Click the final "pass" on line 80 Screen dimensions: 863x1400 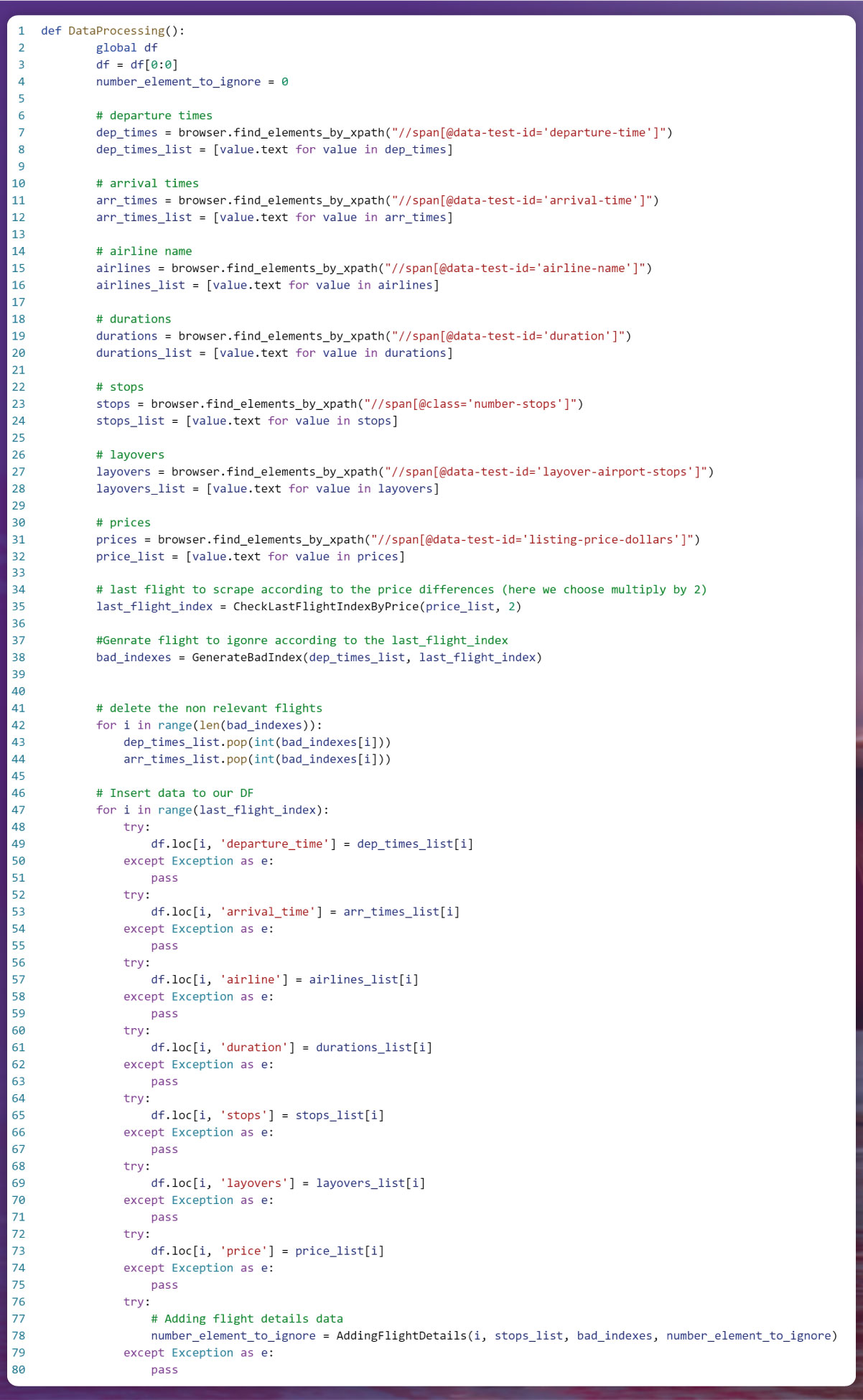pos(164,1371)
